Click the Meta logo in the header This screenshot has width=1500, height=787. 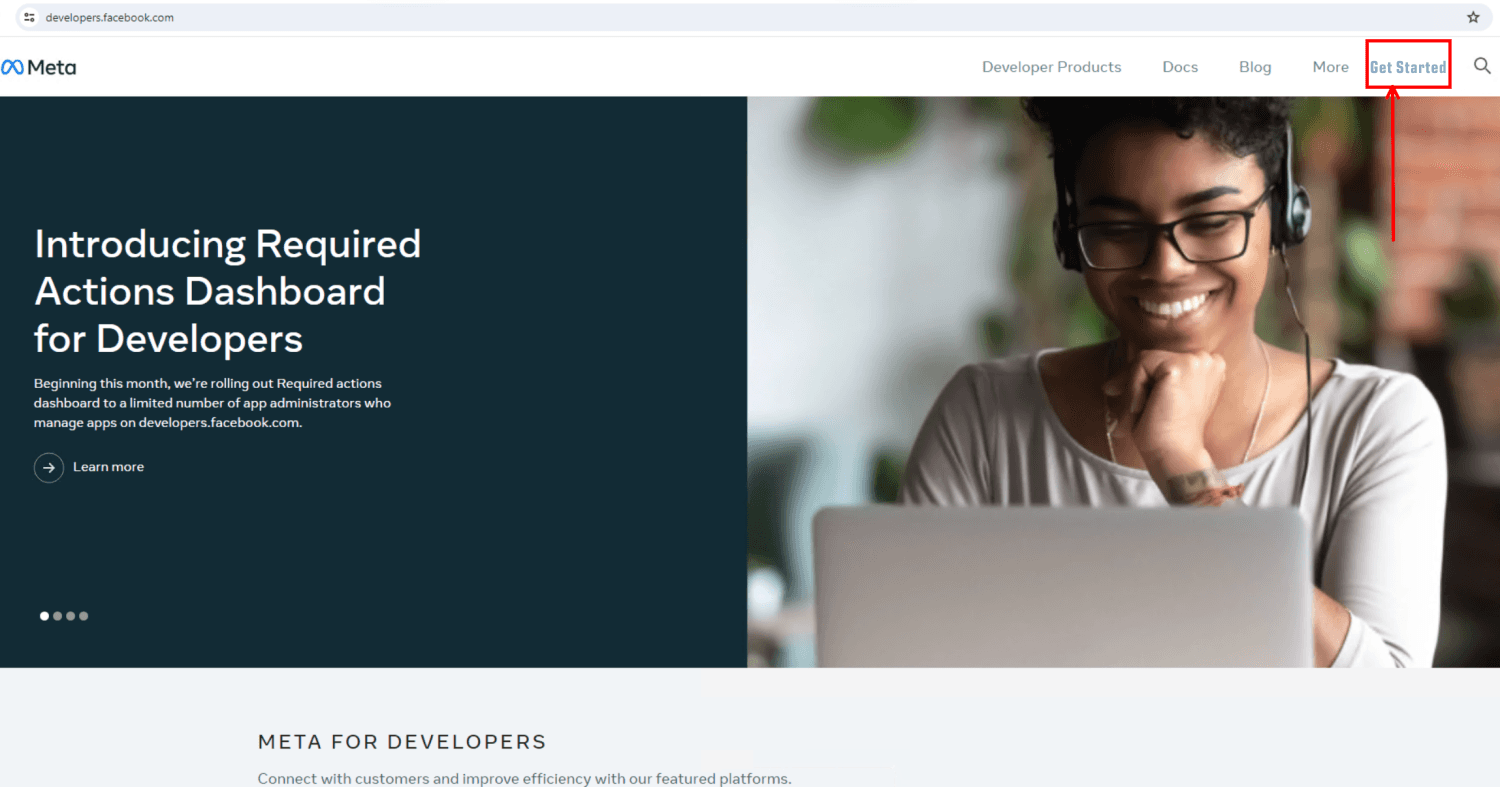pyautogui.click(x=38, y=67)
